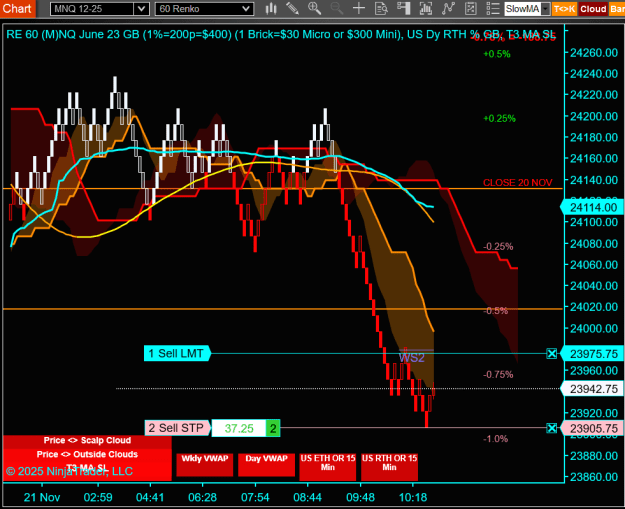625x509 pixels.
Task: Toggle the Bar button in the toolbar
Action: point(617,9)
